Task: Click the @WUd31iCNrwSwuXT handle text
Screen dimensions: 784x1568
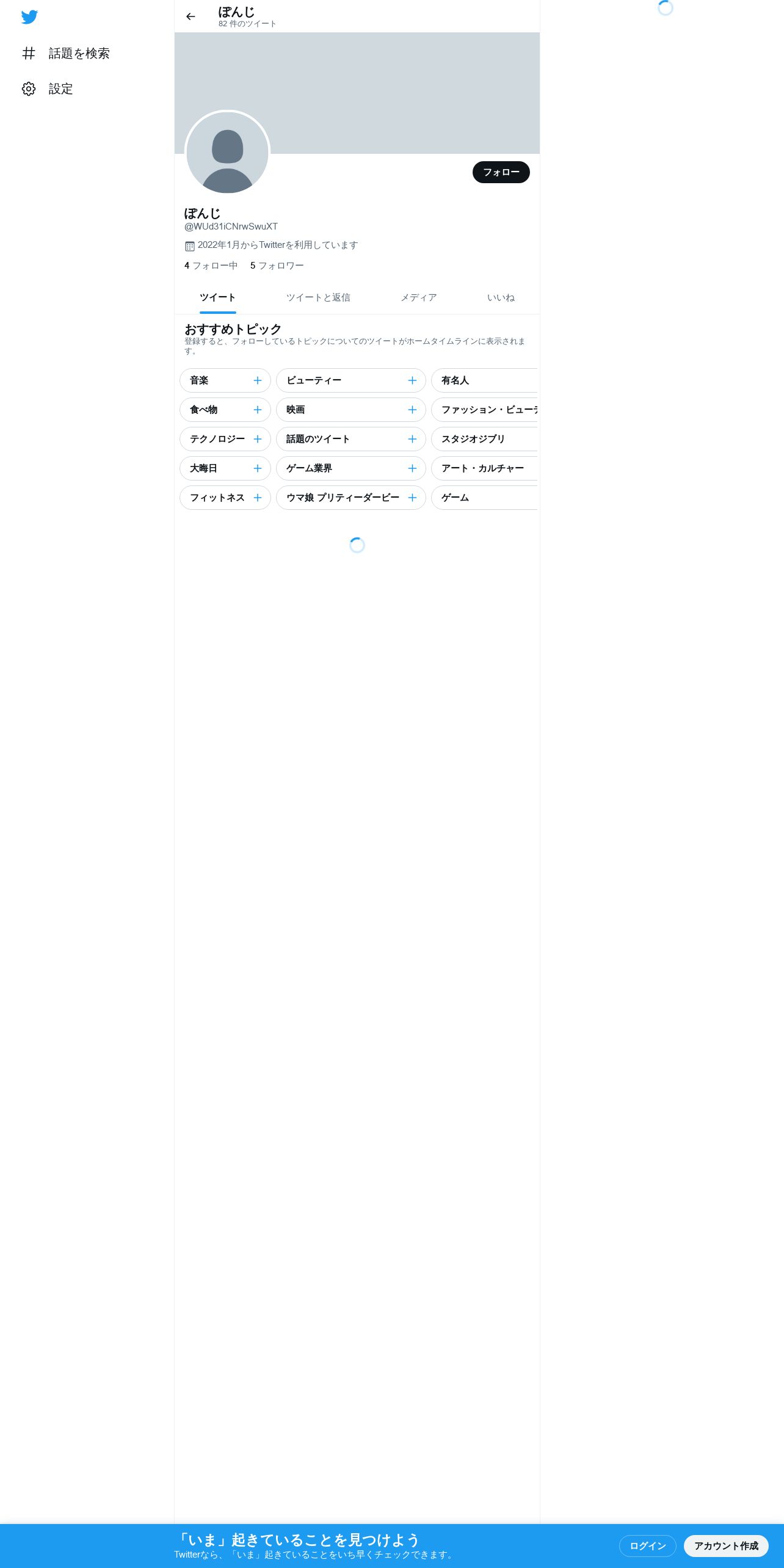Action: 231,227
